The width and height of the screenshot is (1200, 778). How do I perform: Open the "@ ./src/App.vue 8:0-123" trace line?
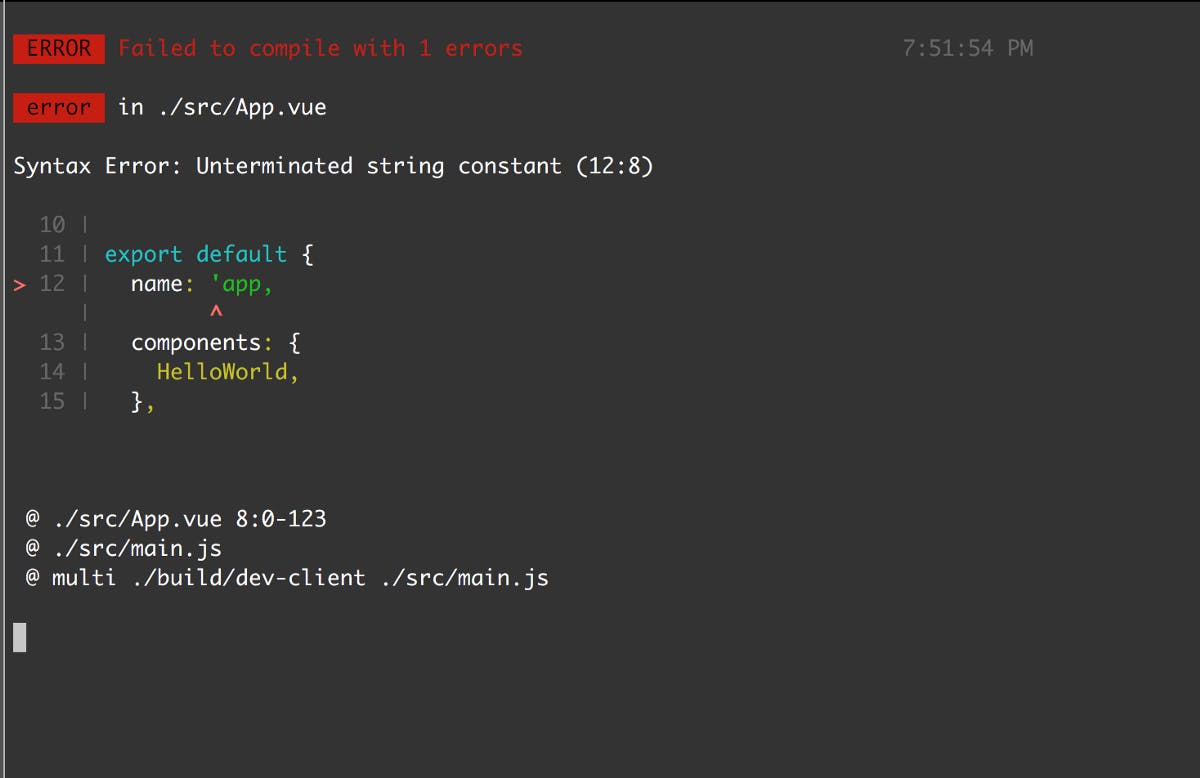(176, 519)
